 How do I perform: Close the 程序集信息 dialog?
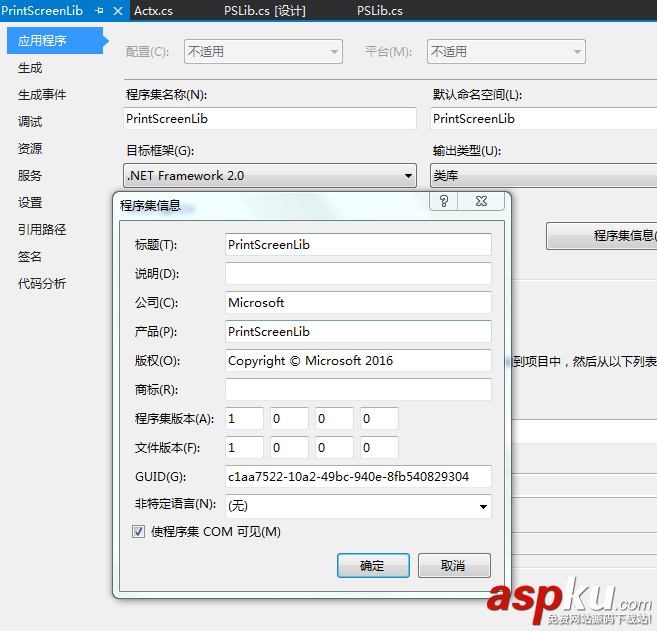(481, 202)
